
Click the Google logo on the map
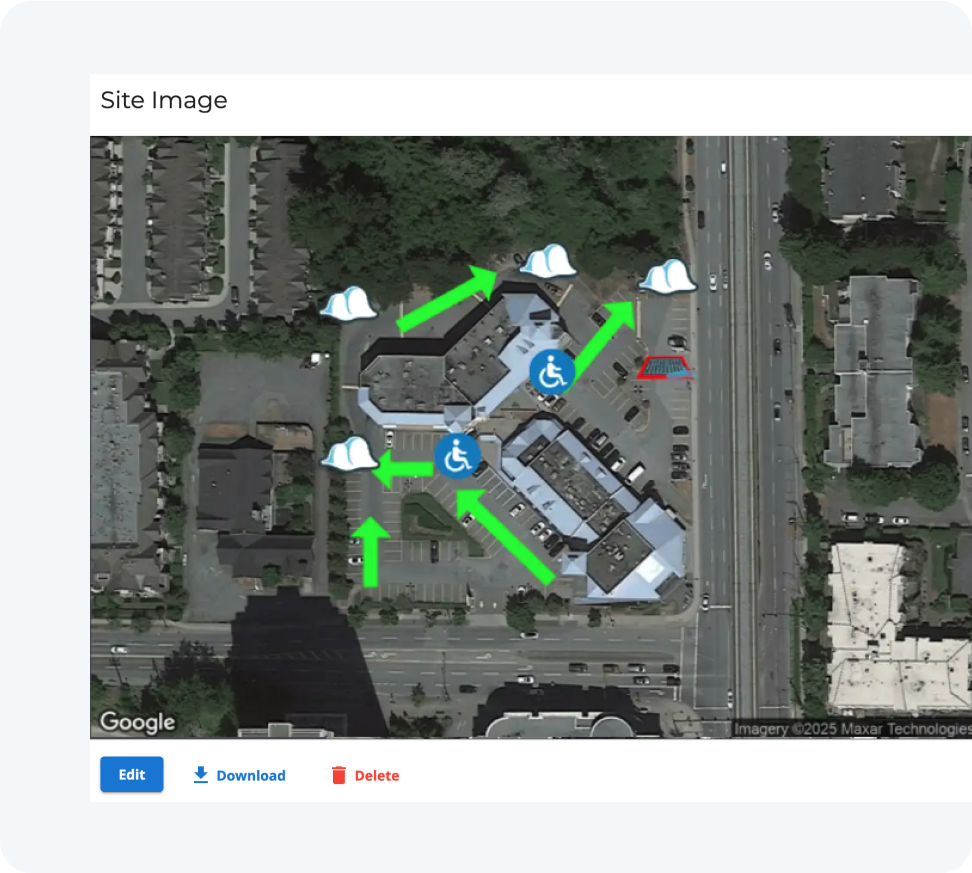pyautogui.click(x=138, y=722)
